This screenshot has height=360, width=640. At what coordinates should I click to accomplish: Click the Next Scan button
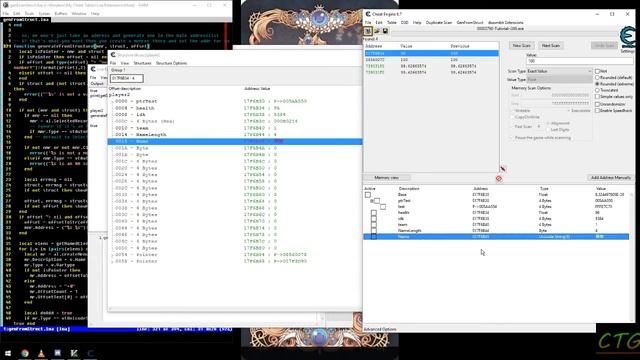pyautogui.click(x=551, y=46)
